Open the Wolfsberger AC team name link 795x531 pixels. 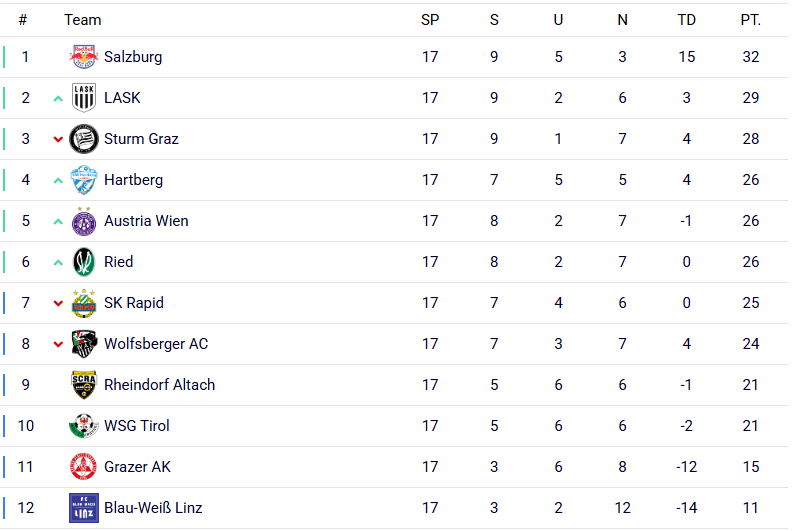click(156, 344)
